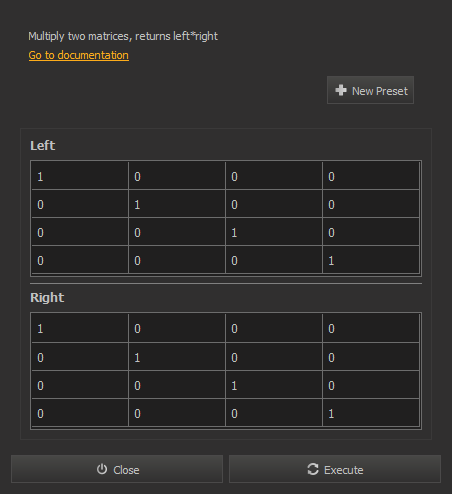Select Right matrix first row first cell
This screenshot has width=452, height=494.
click(80, 328)
